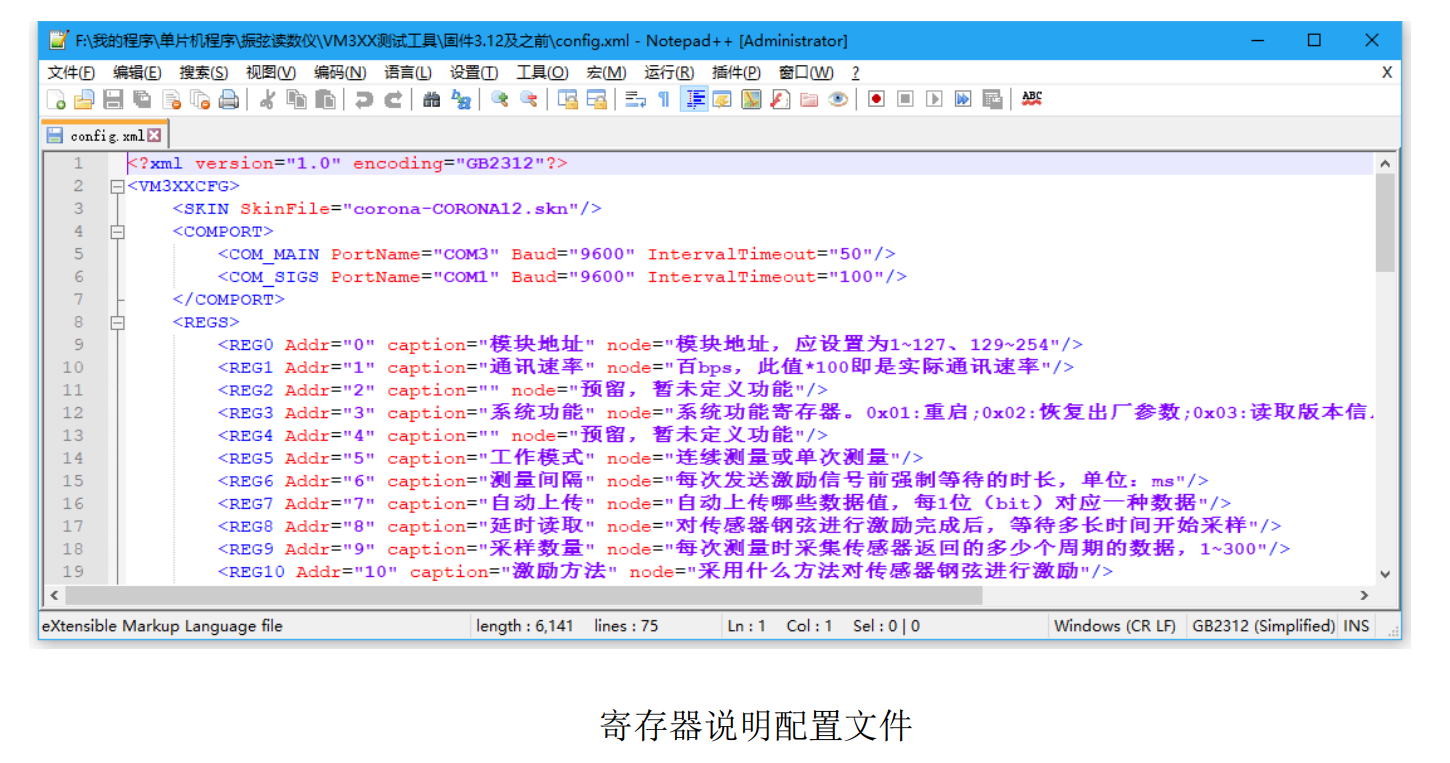1450x763 pixels.
Task: Click the INS insert mode indicator
Action: [x=1356, y=626]
